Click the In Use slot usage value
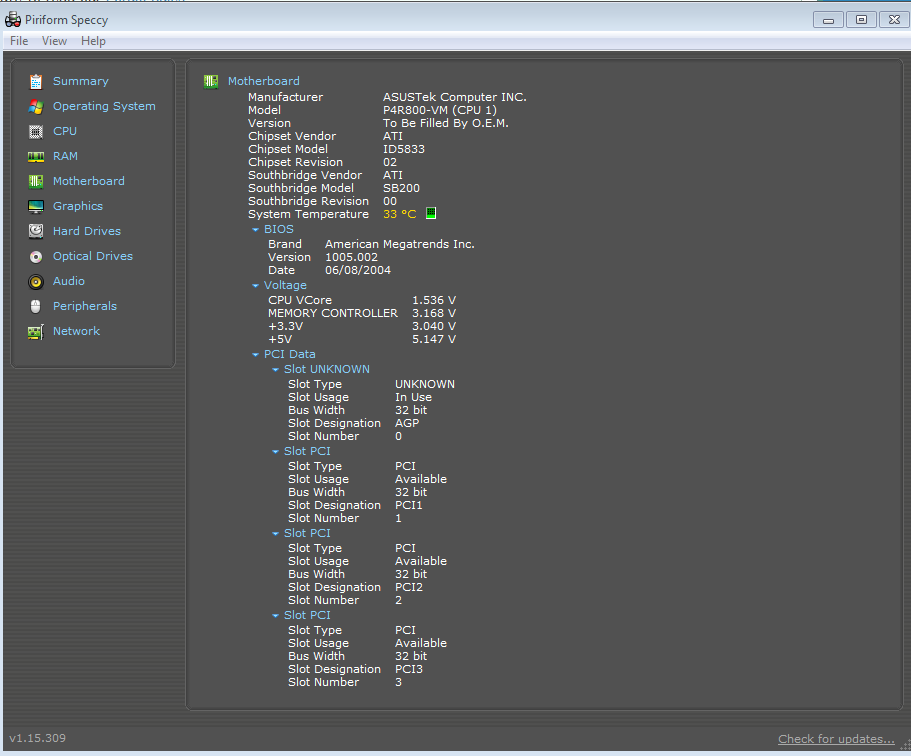Viewport: 911px width, 756px height. [414, 397]
